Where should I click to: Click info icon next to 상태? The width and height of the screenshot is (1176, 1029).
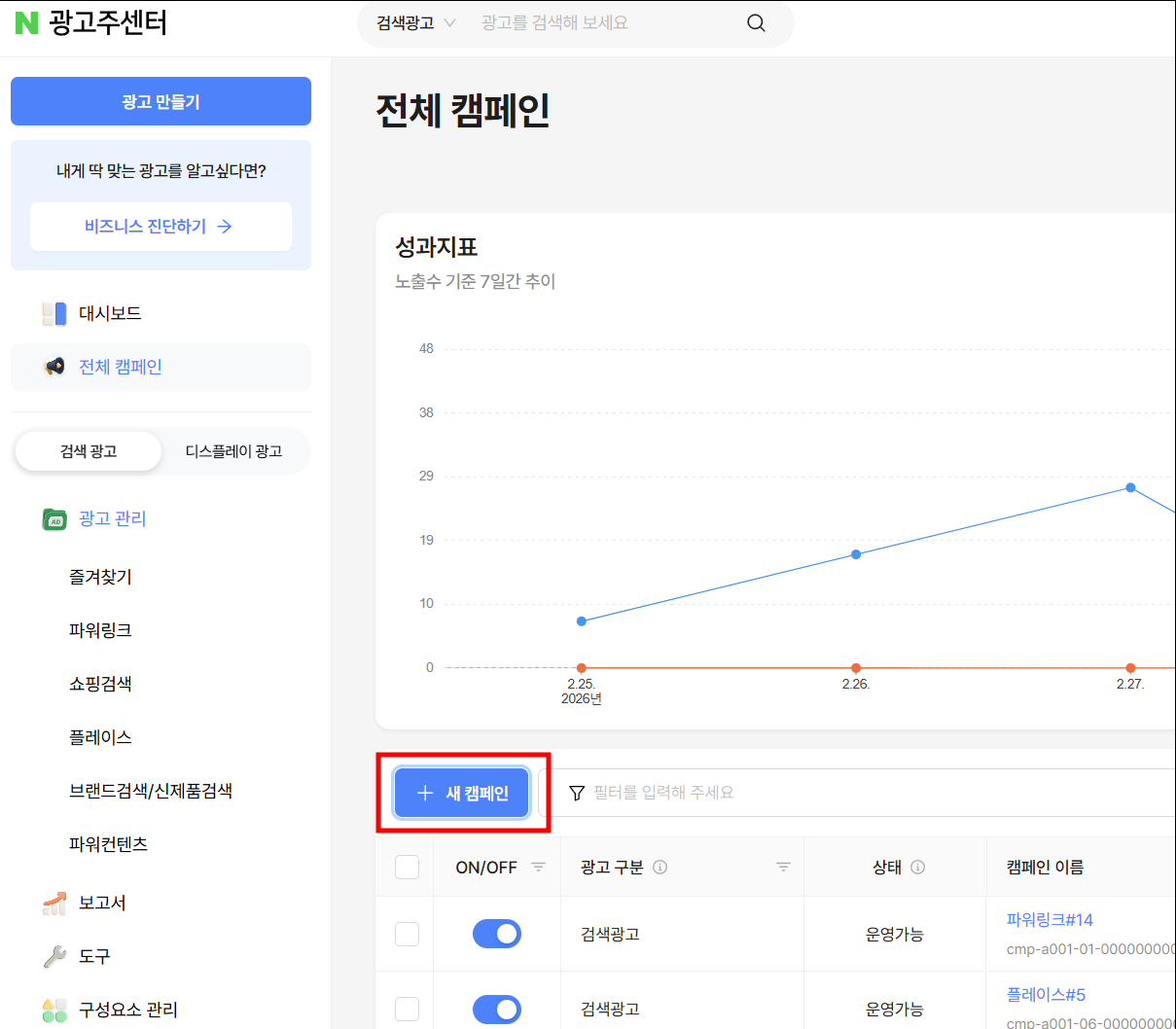917,868
